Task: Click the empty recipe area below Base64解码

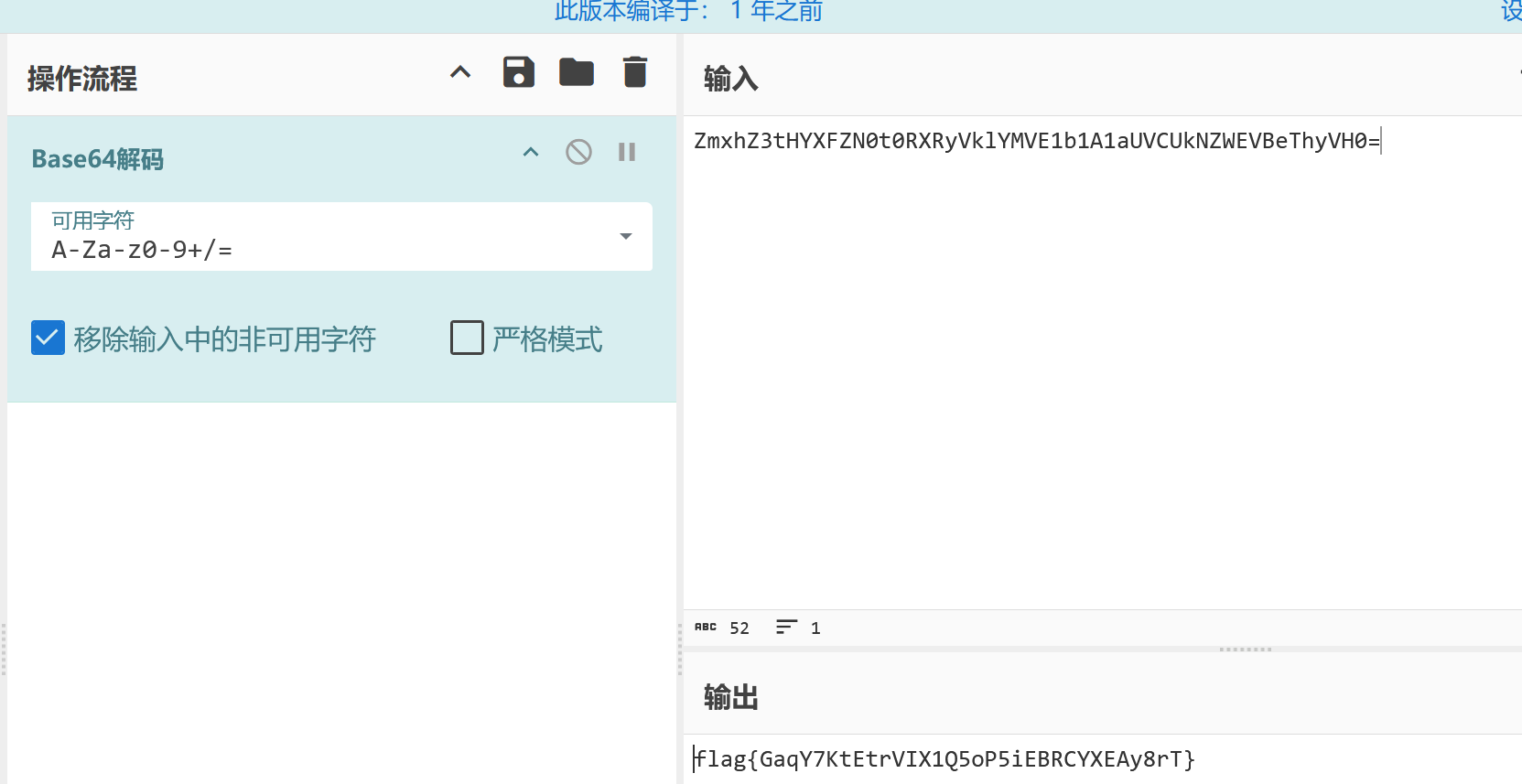Action: [x=341, y=585]
